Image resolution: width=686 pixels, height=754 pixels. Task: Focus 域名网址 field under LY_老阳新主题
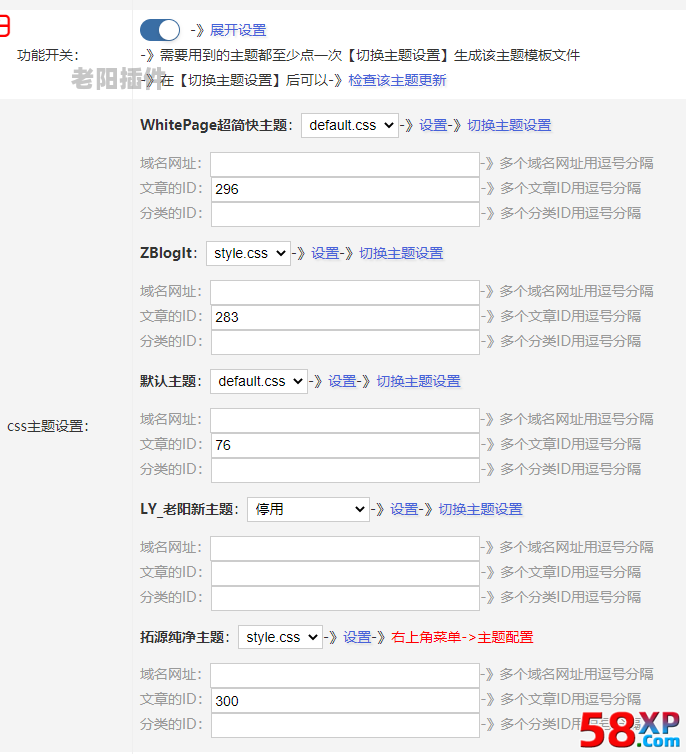pos(345,547)
